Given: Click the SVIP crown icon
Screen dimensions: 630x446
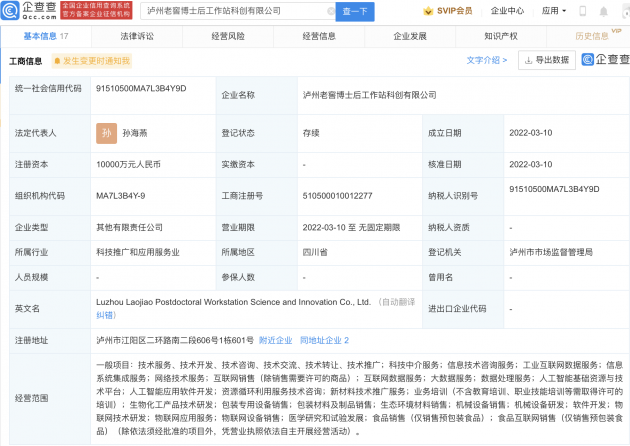Looking at the screenshot, I should click(428, 11).
